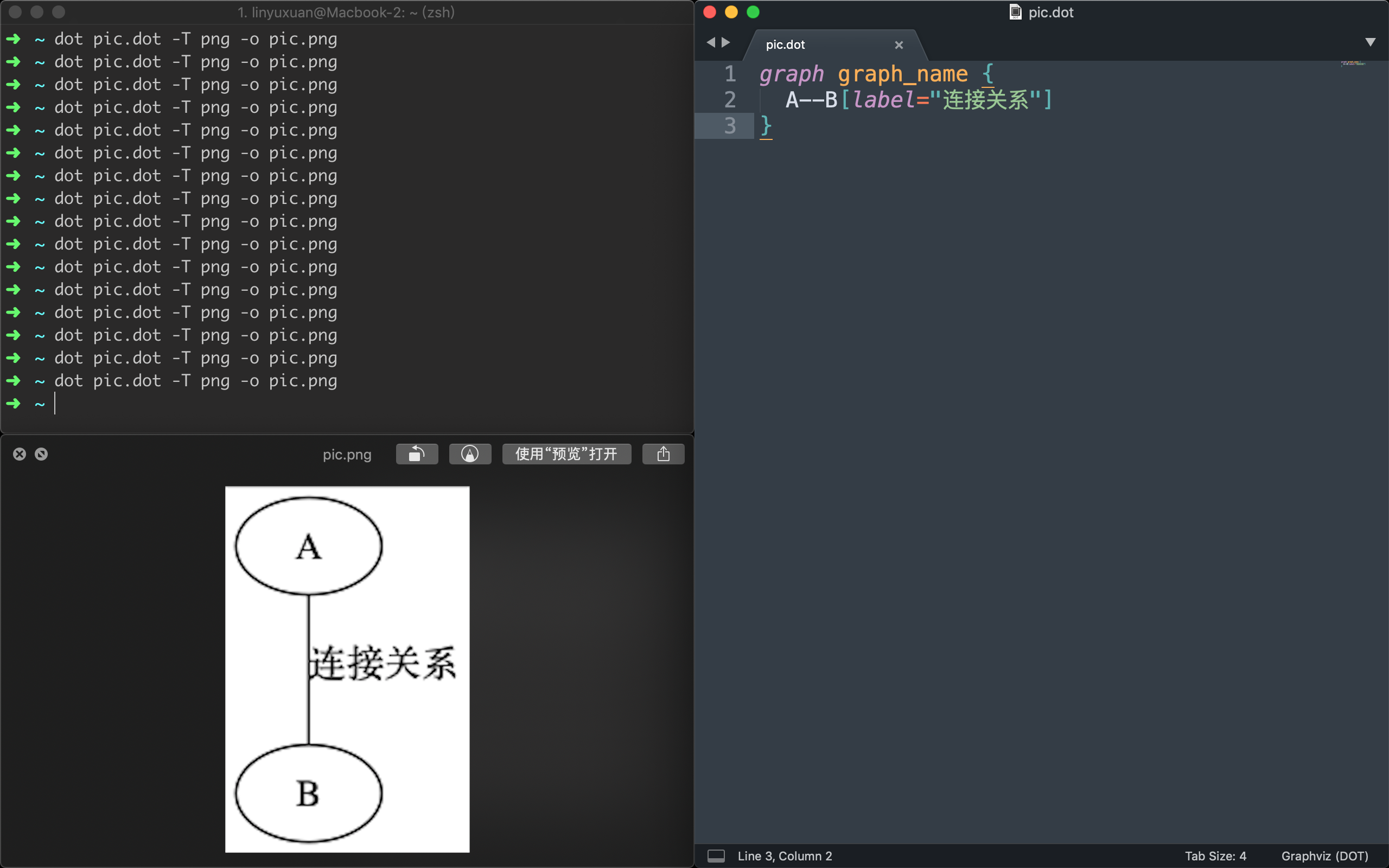The width and height of the screenshot is (1389, 868).
Task: Click line number 3 in the gutter
Action: coord(730,126)
